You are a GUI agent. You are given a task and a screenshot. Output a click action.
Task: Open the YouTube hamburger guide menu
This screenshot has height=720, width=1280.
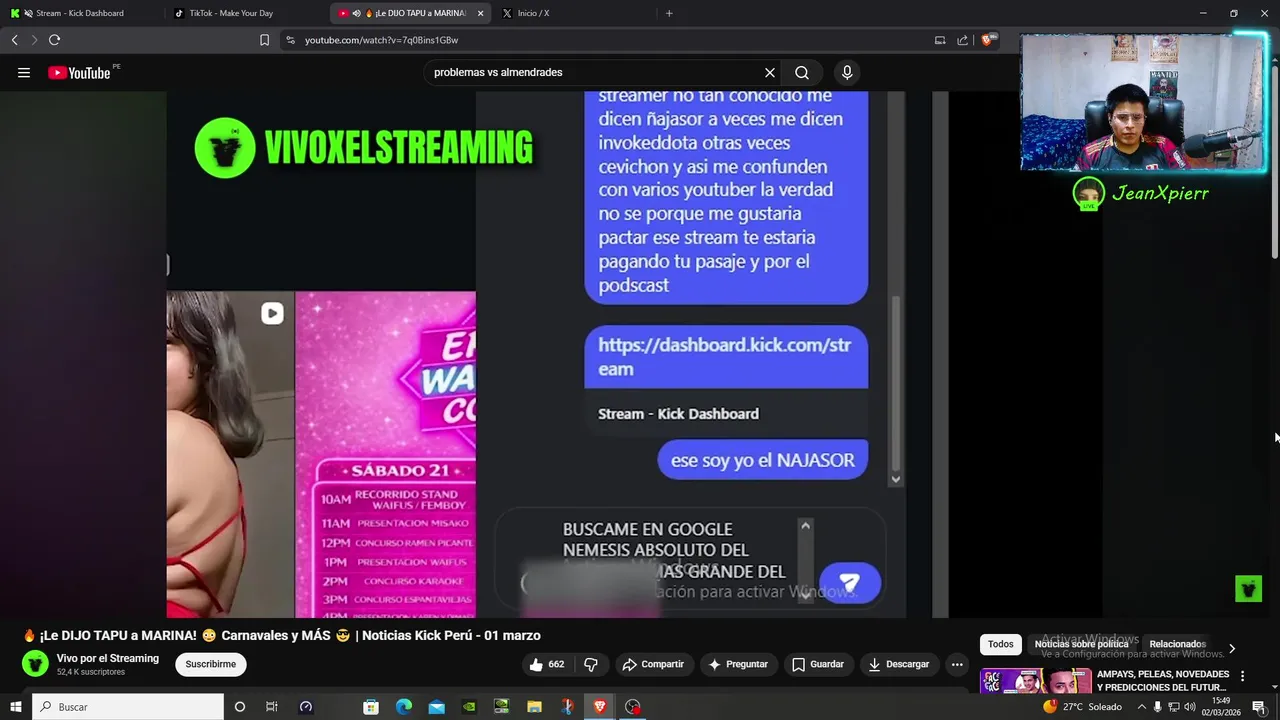click(24, 73)
